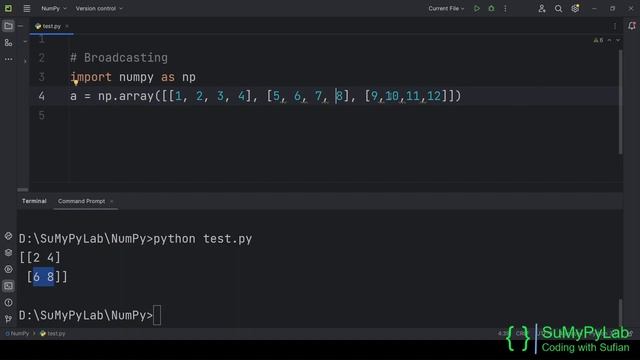Viewport: 640px width, 360px height.
Task: Click the editor vertical scrollbar
Action: (x=620, y=102)
